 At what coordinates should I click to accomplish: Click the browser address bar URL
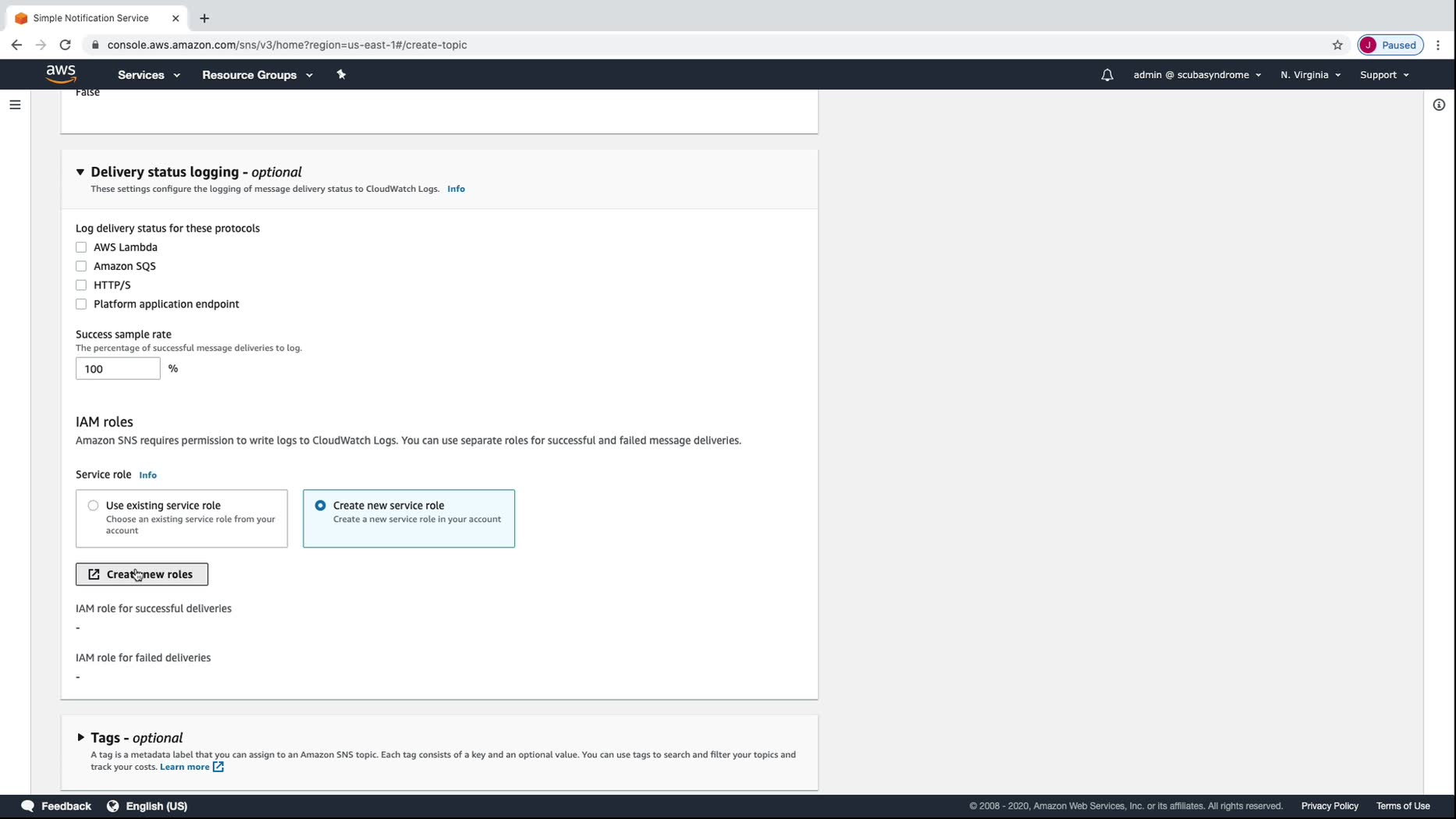tap(287, 45)
